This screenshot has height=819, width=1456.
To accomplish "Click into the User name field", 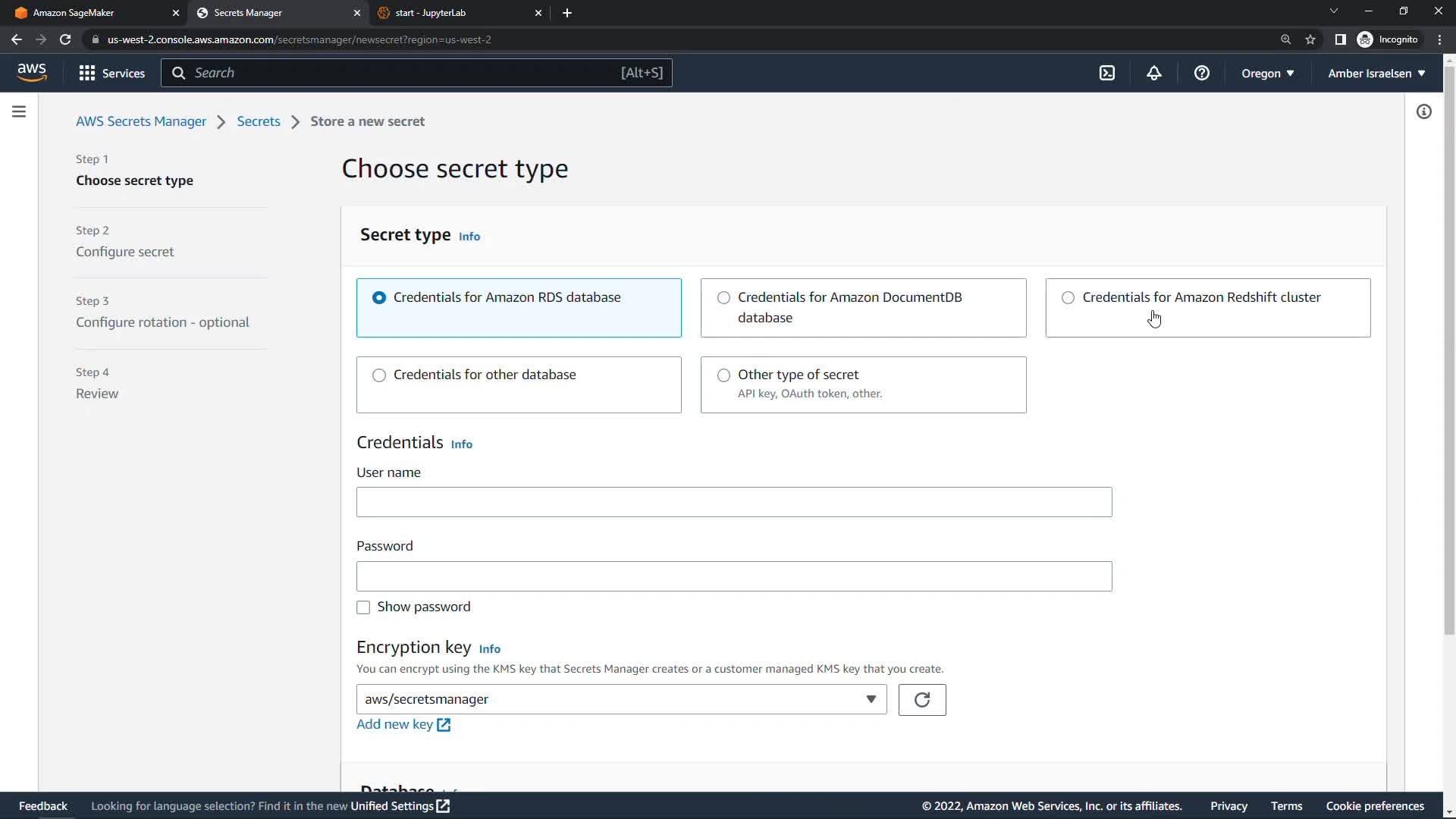I will [733, 502].
